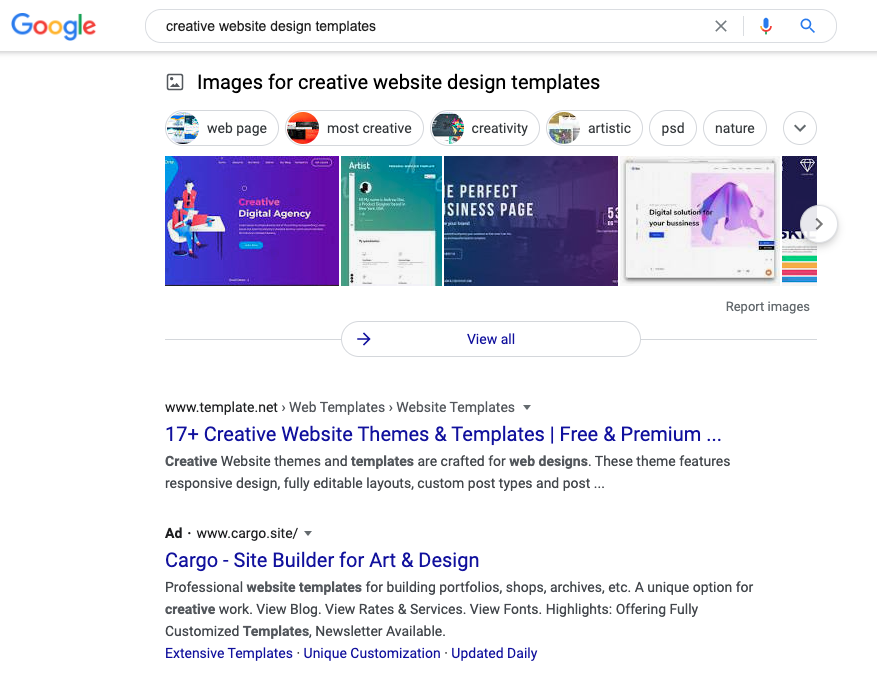
Task: Open template.net result options dropdown arrow
Action: 526,407
